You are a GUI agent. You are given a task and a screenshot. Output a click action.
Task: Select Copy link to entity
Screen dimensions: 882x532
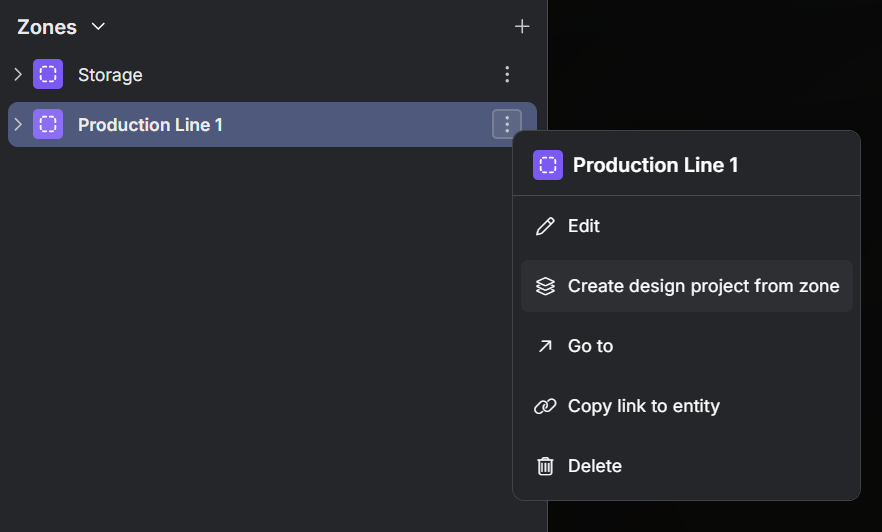(x=643, y=406)
